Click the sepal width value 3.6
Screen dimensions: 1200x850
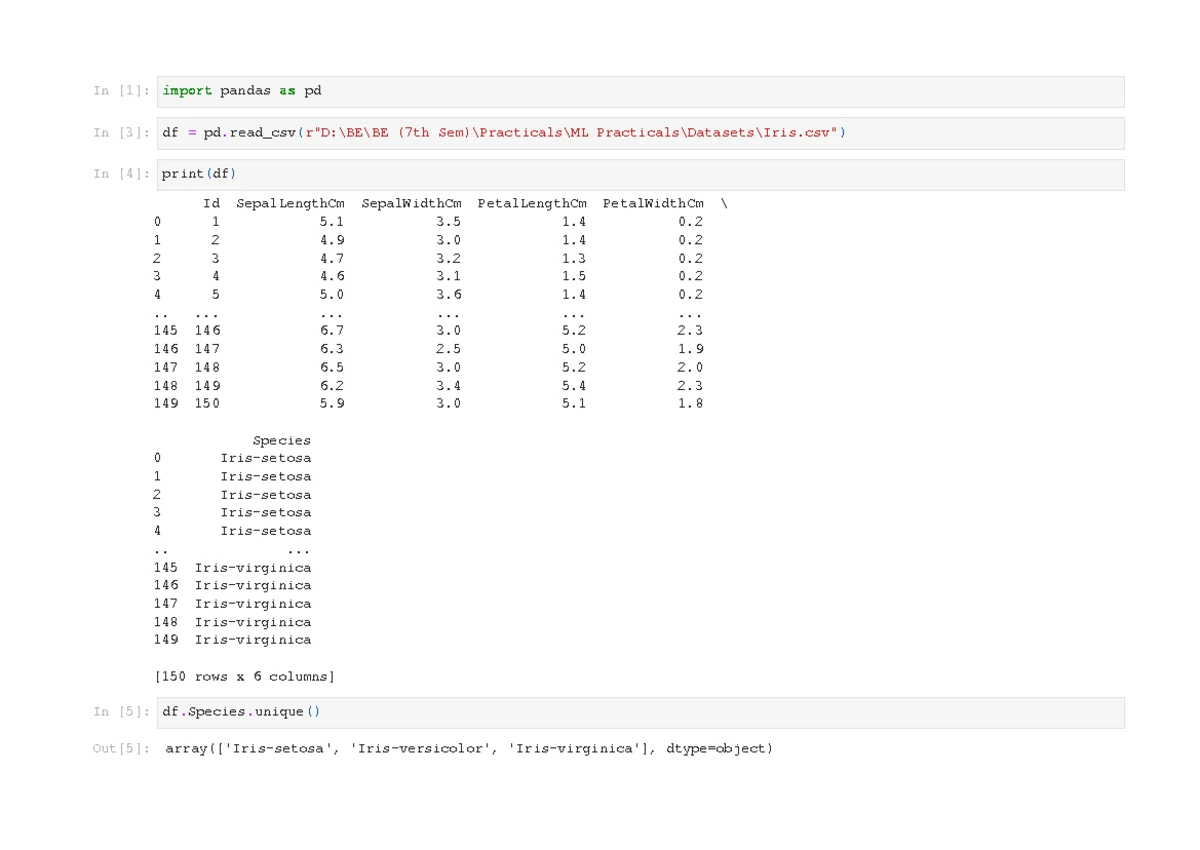click(x=449, y=295)
